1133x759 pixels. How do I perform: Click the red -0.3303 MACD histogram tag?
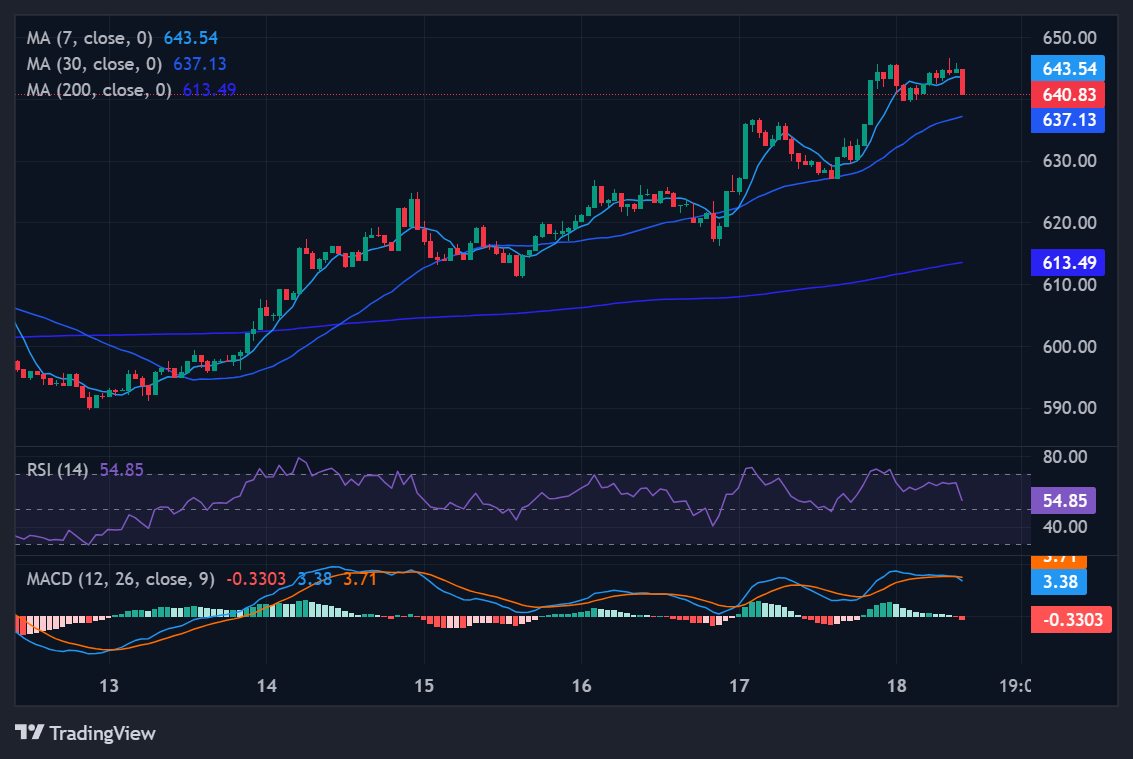click(x=1069, y=620)
